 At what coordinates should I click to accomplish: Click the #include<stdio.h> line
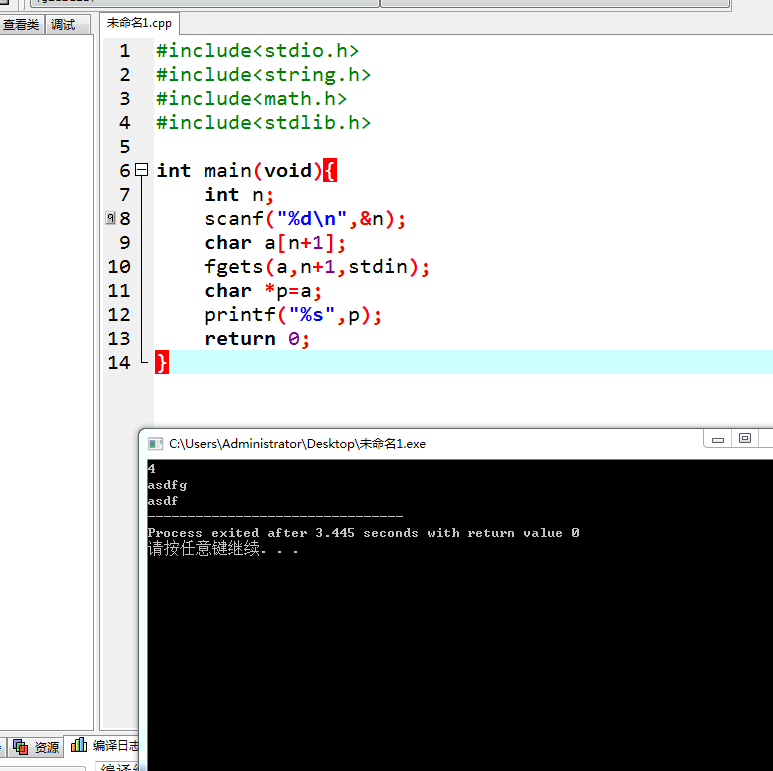(257, 51)
